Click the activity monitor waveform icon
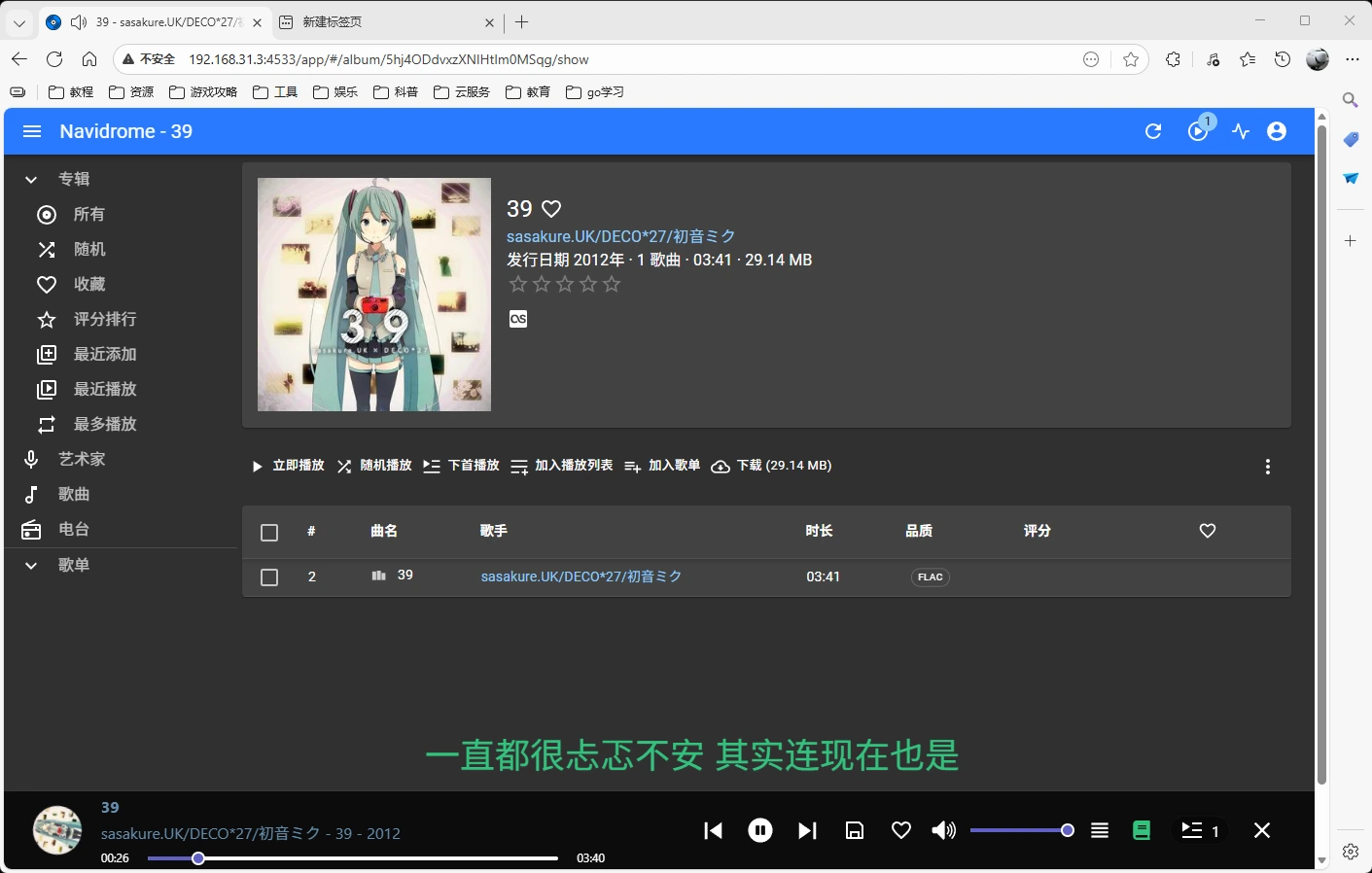Screen dimensions: 1372x873 pyautogui.click(x=1239, y=131)
